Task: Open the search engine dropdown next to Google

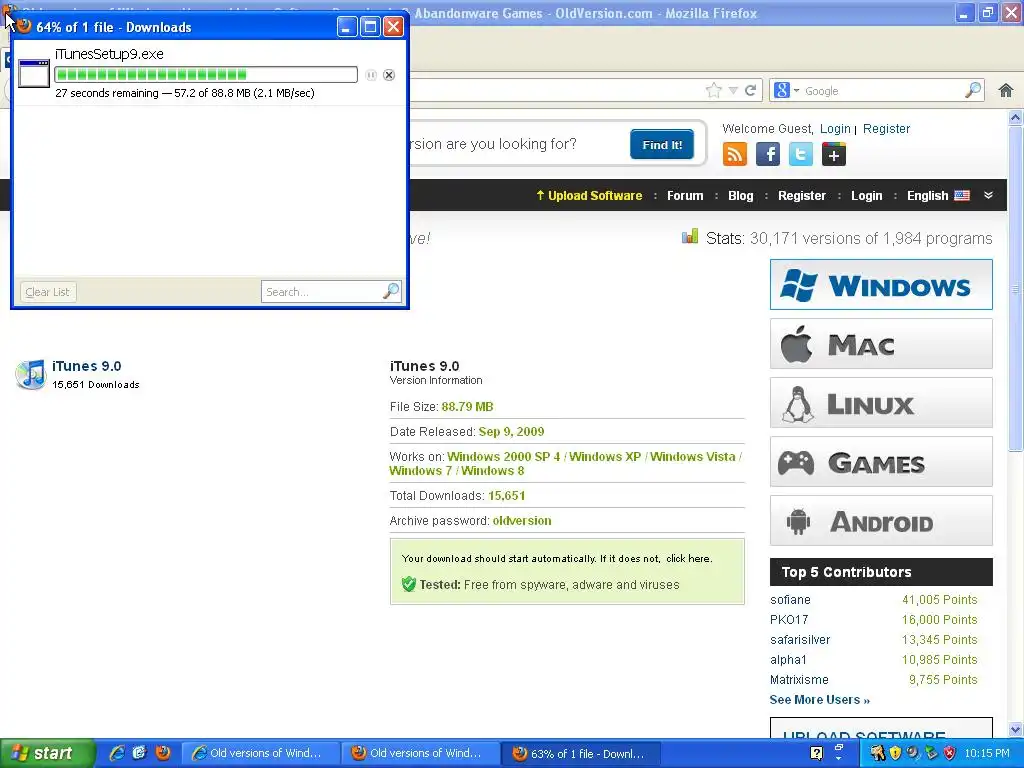Action: [797, 90]
